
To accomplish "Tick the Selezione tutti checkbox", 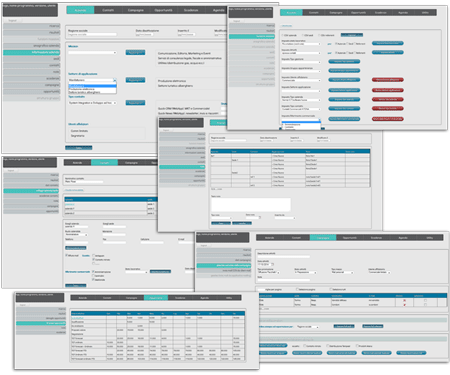I will point(331,289).
